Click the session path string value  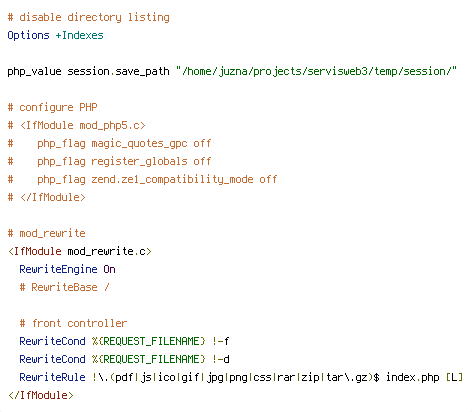(316, 71)
